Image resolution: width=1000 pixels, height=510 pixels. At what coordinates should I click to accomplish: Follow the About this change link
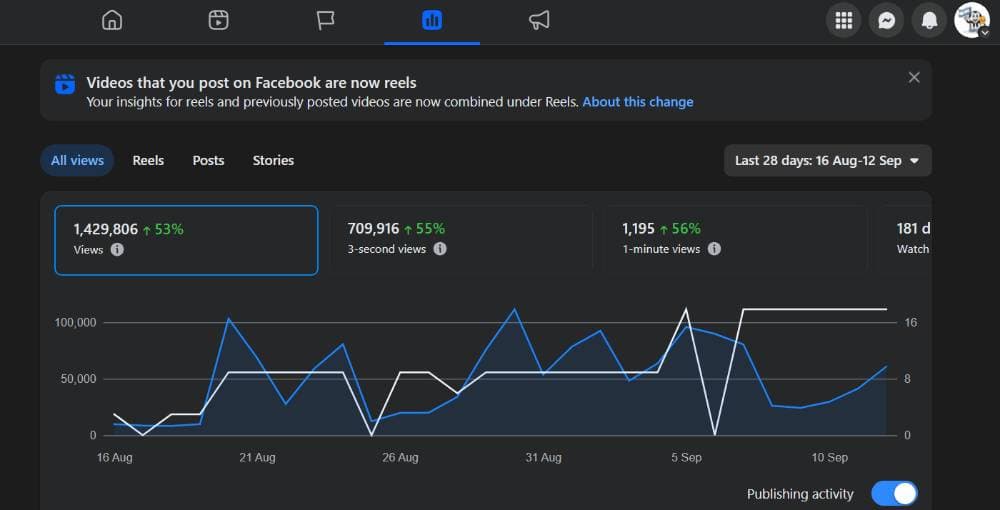pyautogui.click(x=638, y=102)
